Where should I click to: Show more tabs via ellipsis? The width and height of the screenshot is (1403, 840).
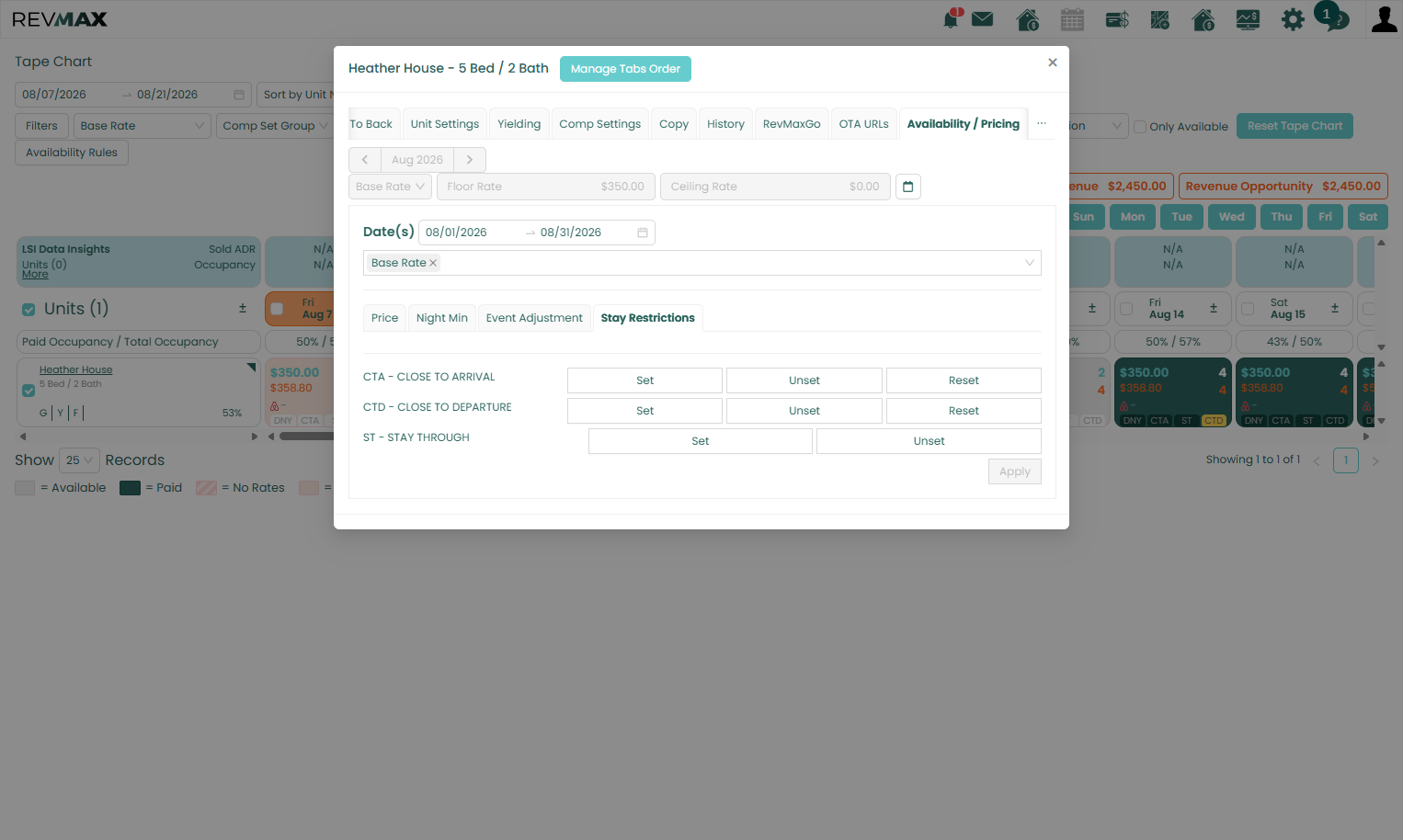pyautogui.click(x=1042, y=124)
